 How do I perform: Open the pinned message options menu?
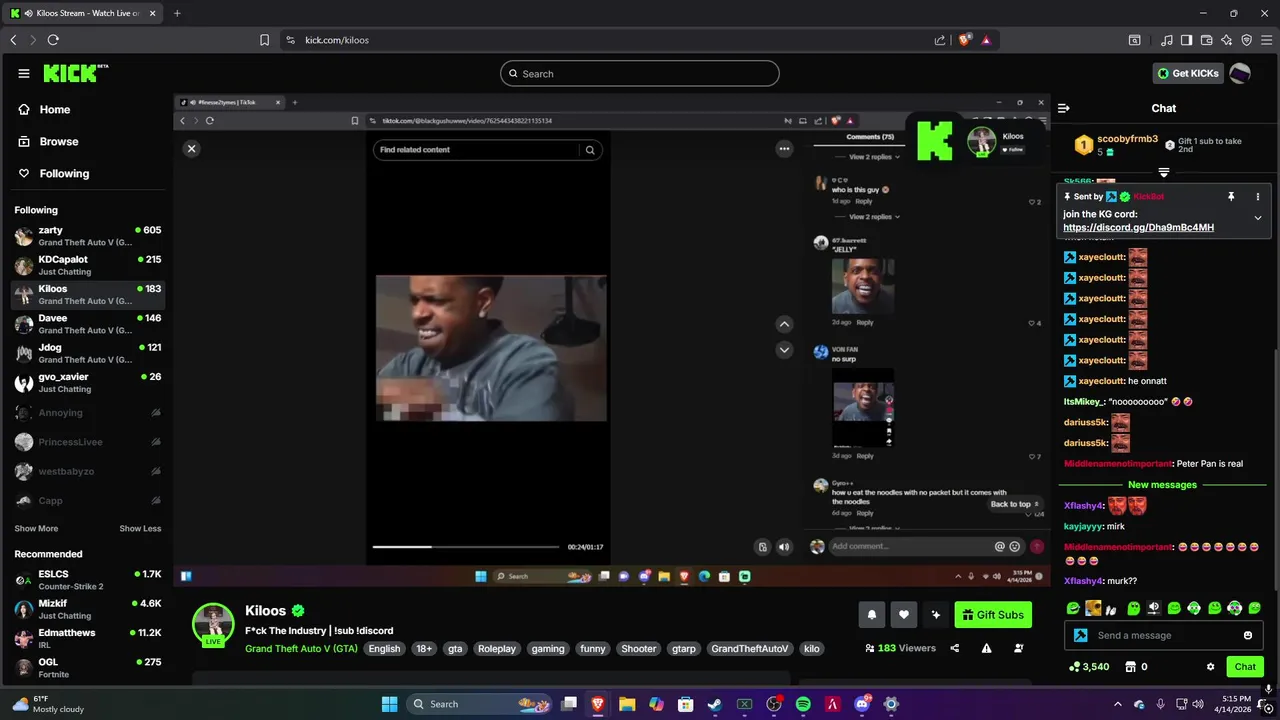coord(1258,197)
